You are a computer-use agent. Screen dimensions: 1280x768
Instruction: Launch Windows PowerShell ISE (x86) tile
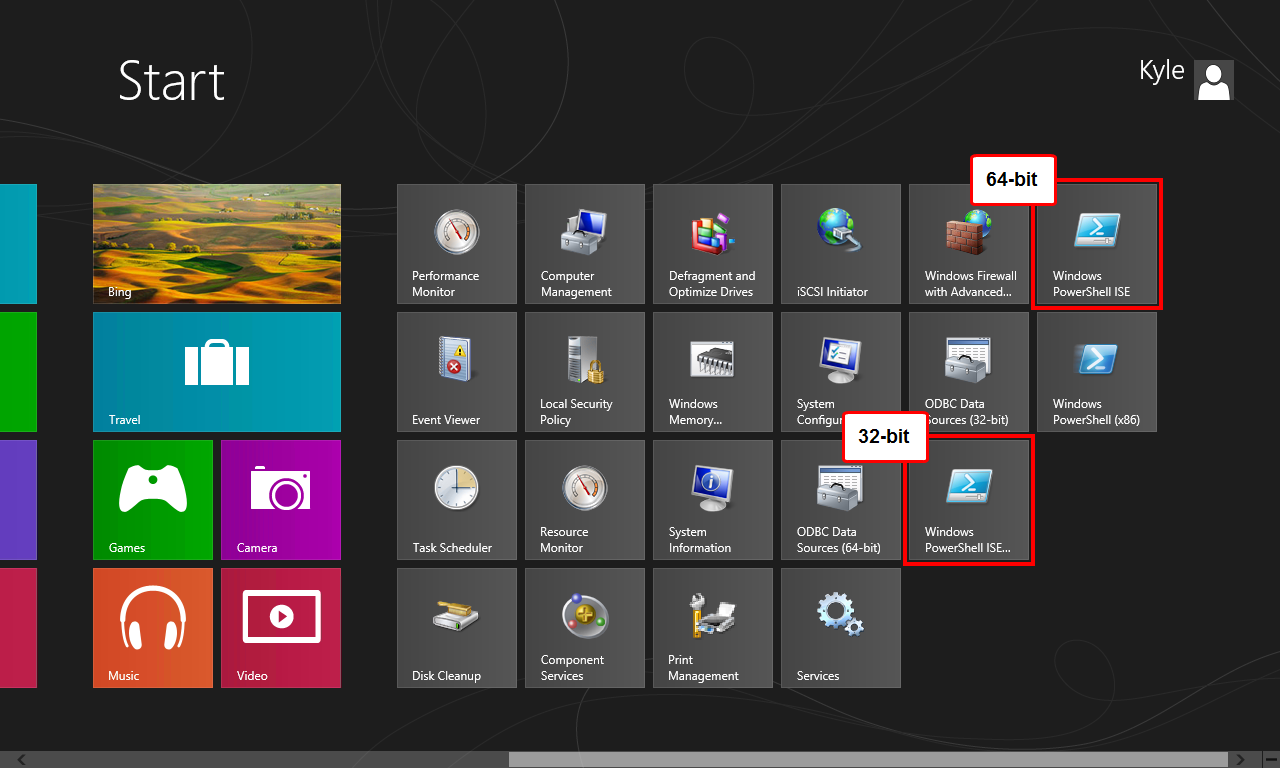[x=969, y=500]
